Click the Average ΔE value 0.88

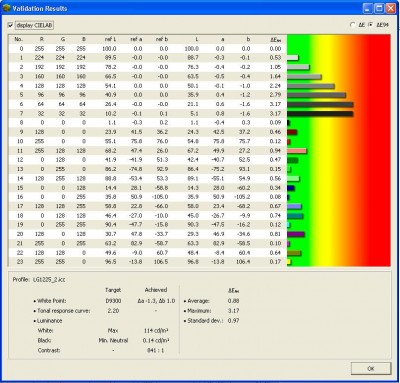pyautogui.click(x=233, y=301)
